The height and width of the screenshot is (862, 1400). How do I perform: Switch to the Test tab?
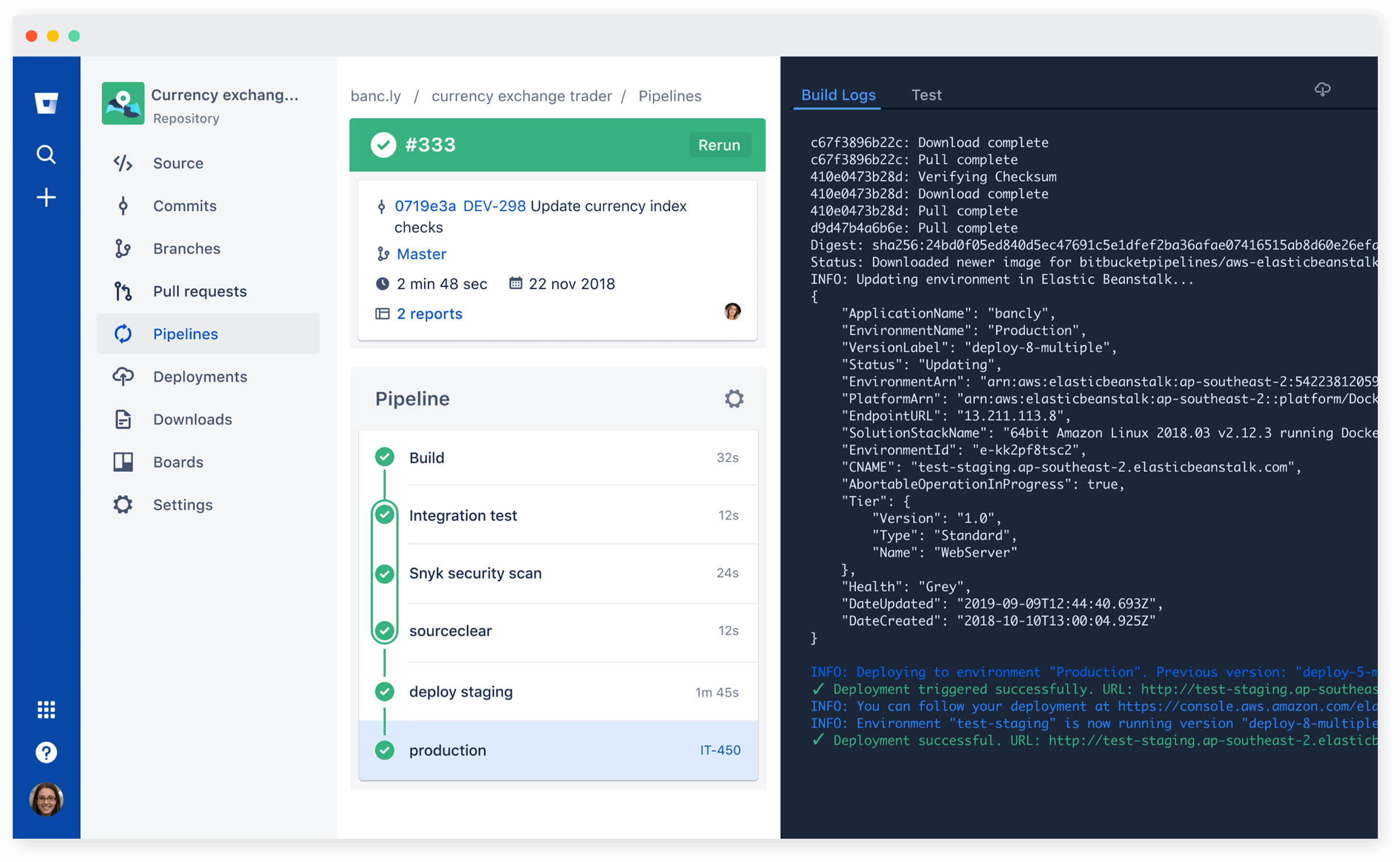coord(926,95)
